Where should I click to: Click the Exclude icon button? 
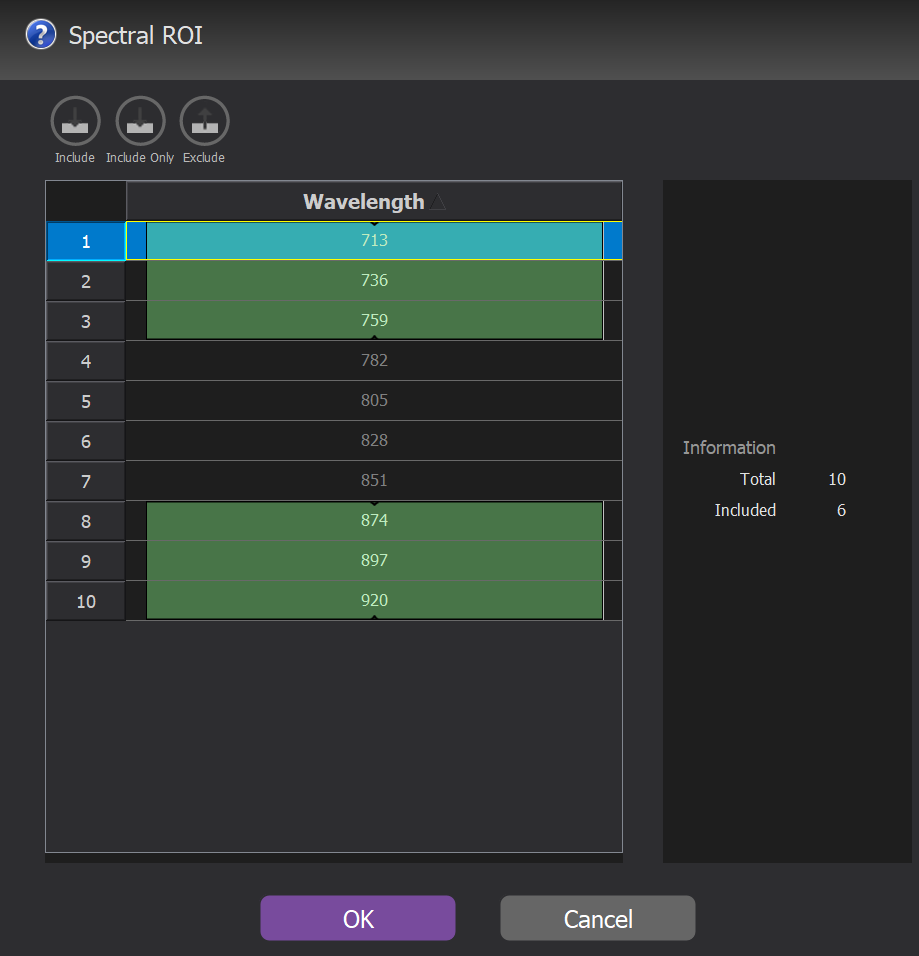coord(204,122)
